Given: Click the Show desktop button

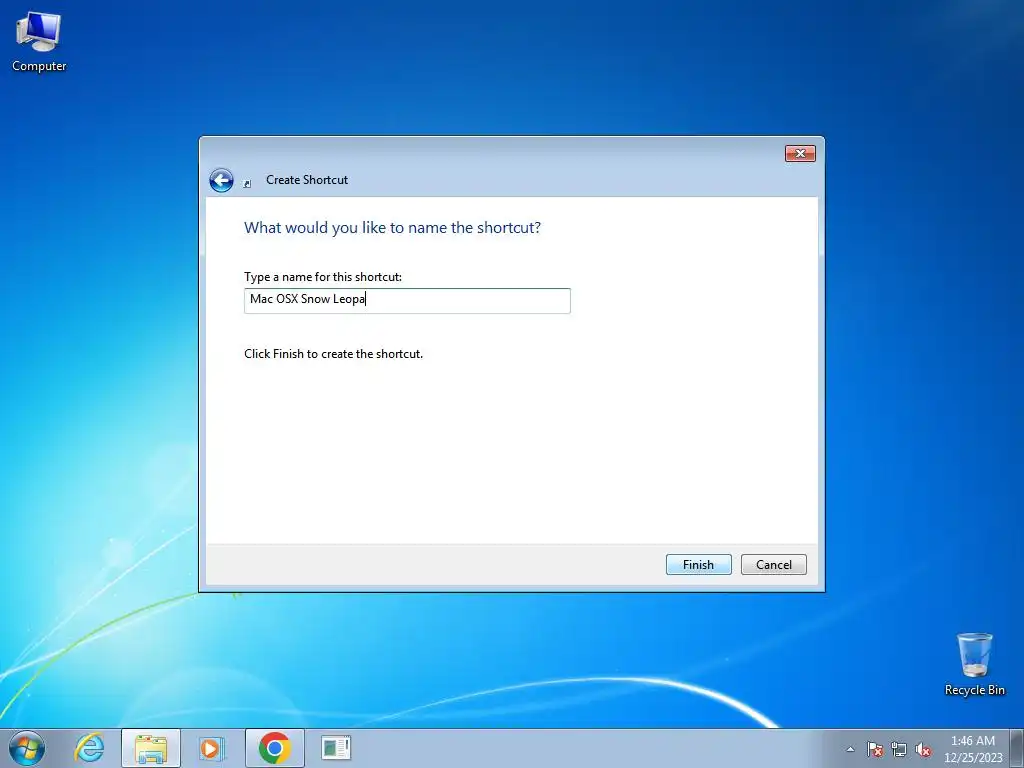Looking at the screenshot, I should [x=1017, y=748].
